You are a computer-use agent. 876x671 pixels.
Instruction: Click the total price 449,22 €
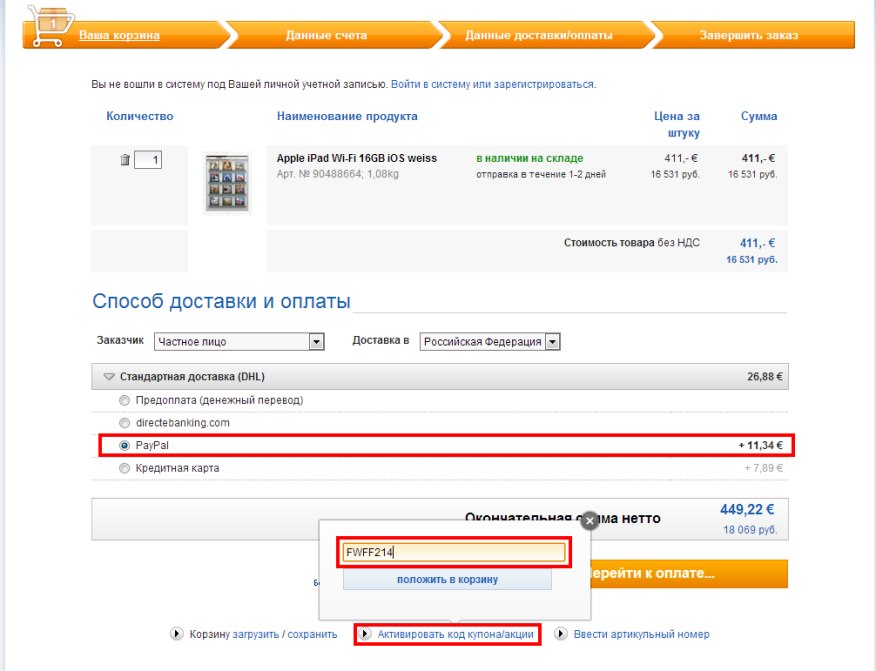click(747, 510)
